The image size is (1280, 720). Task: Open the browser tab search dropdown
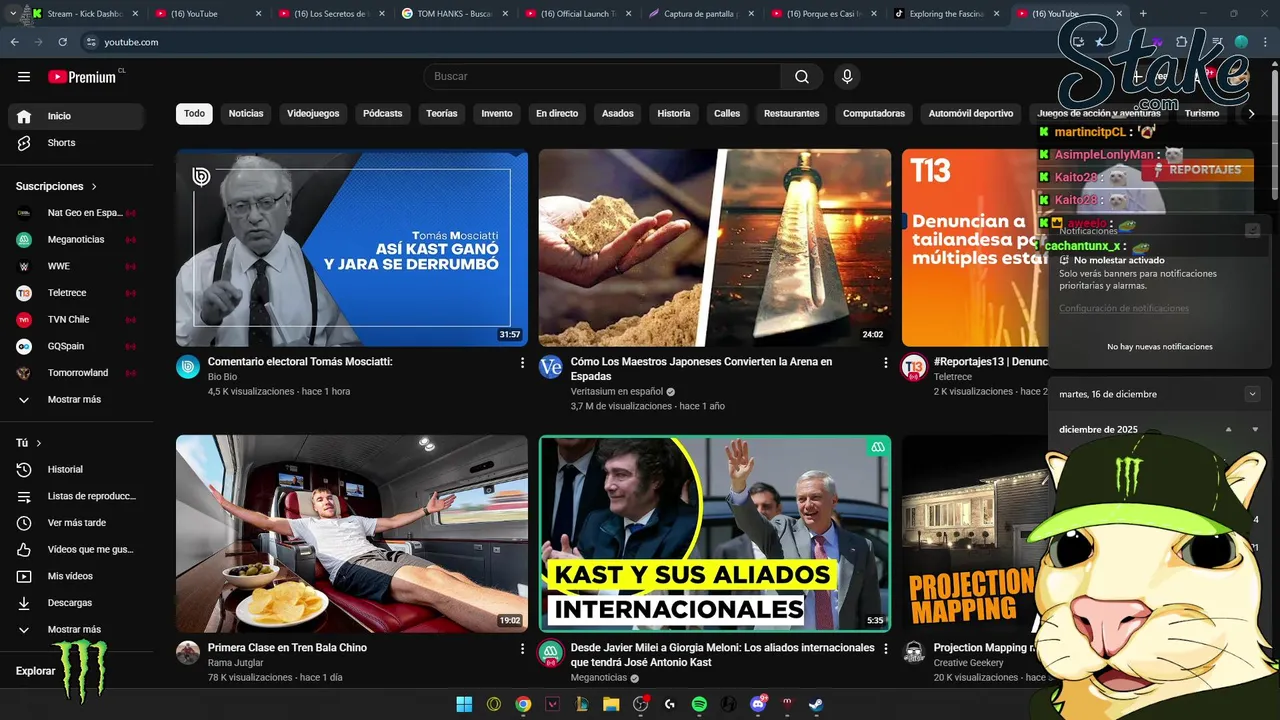(12, 14)
